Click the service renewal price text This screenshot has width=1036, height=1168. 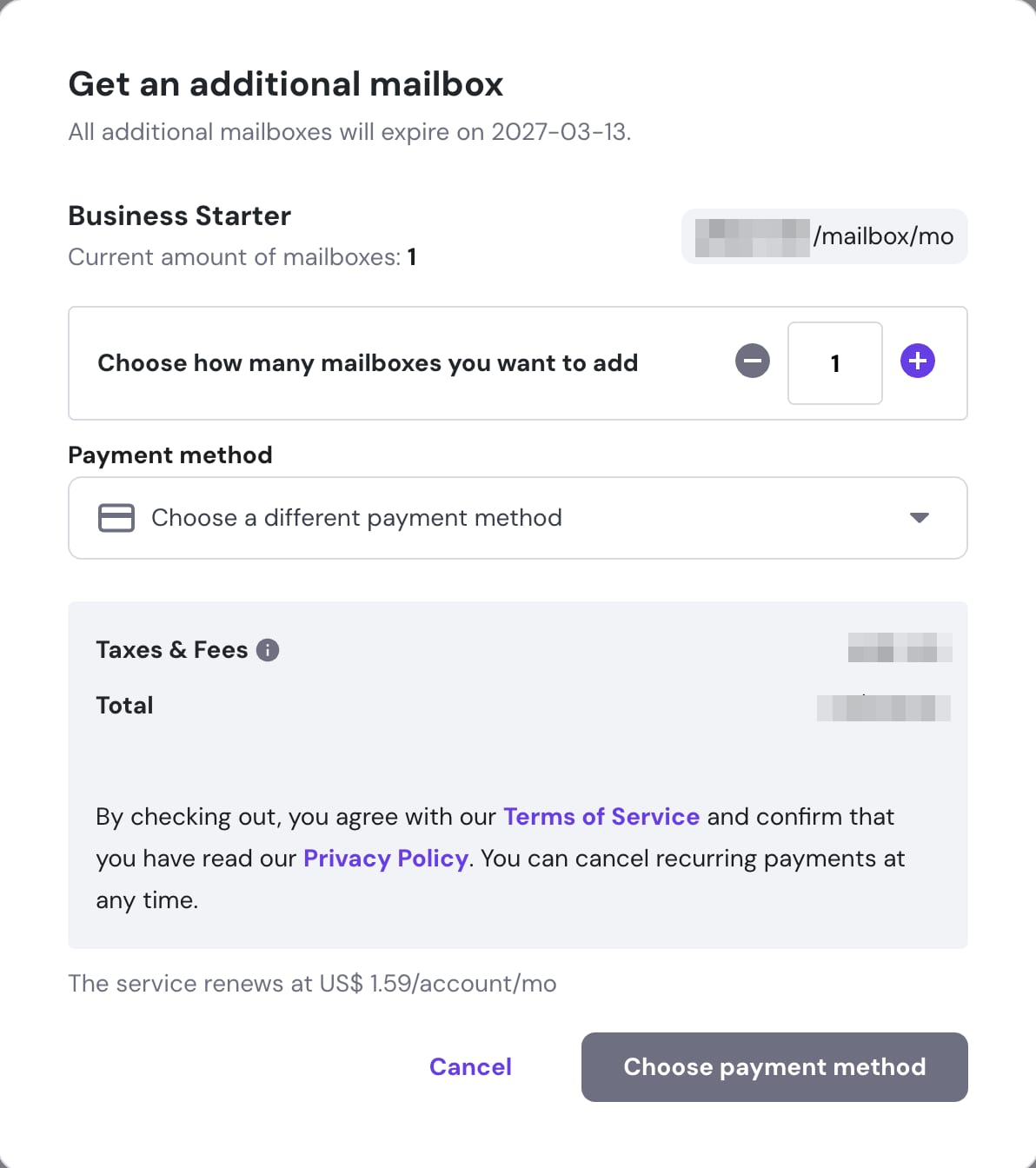(x=312, y=984)
